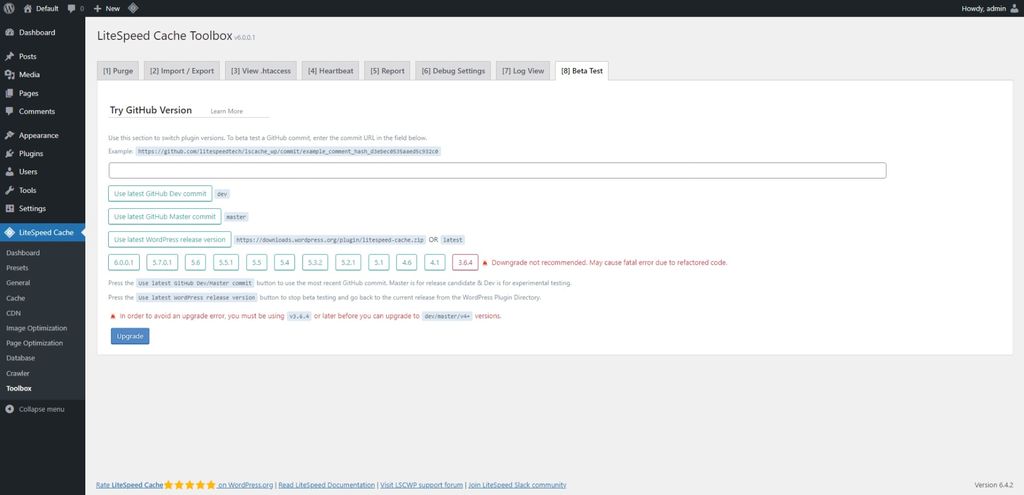
Task: Click the Collapse menu arrow icon
Action: coord(9,409)
